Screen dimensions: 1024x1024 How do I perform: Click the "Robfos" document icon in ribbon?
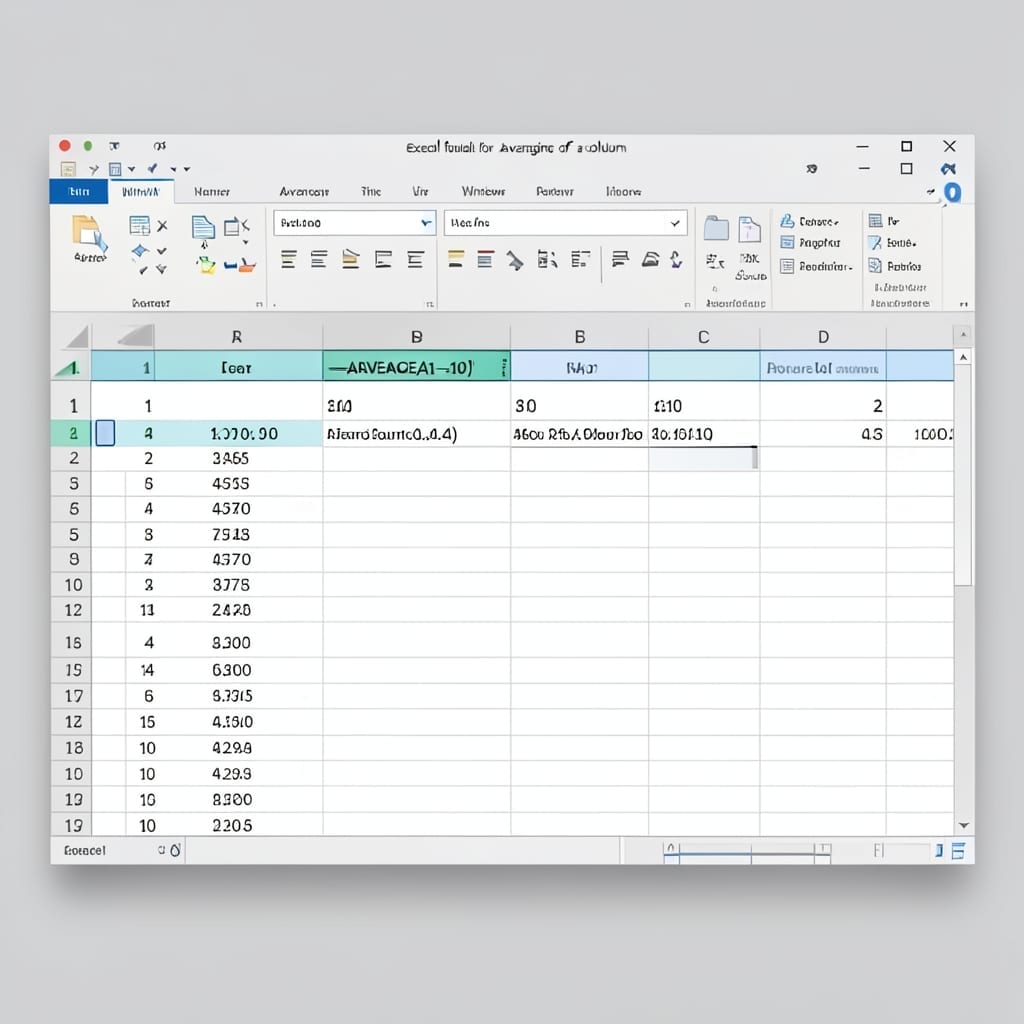click(875, 266)
